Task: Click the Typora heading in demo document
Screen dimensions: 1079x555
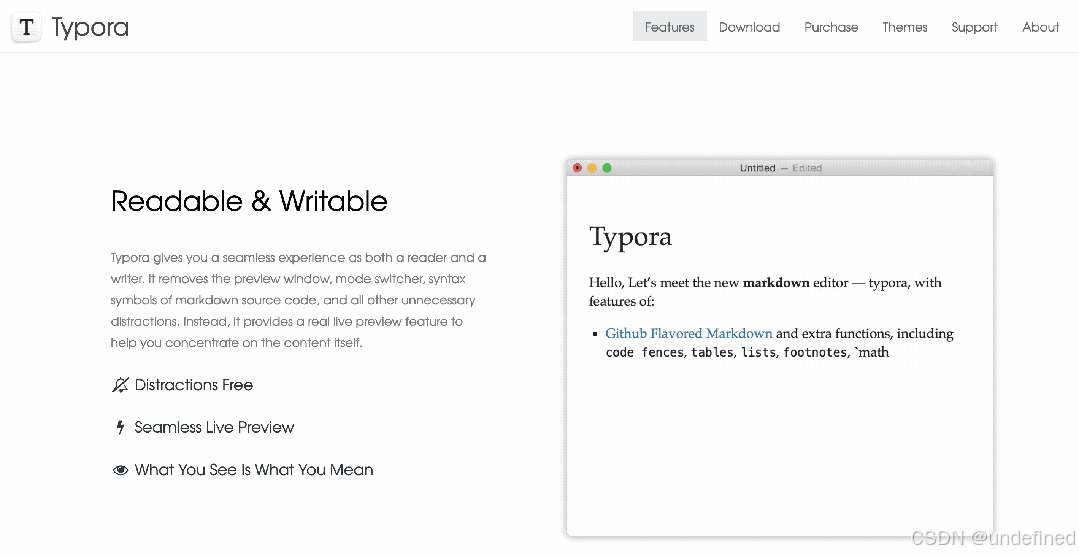Action: pyautogui.click(x=630, y=237)
